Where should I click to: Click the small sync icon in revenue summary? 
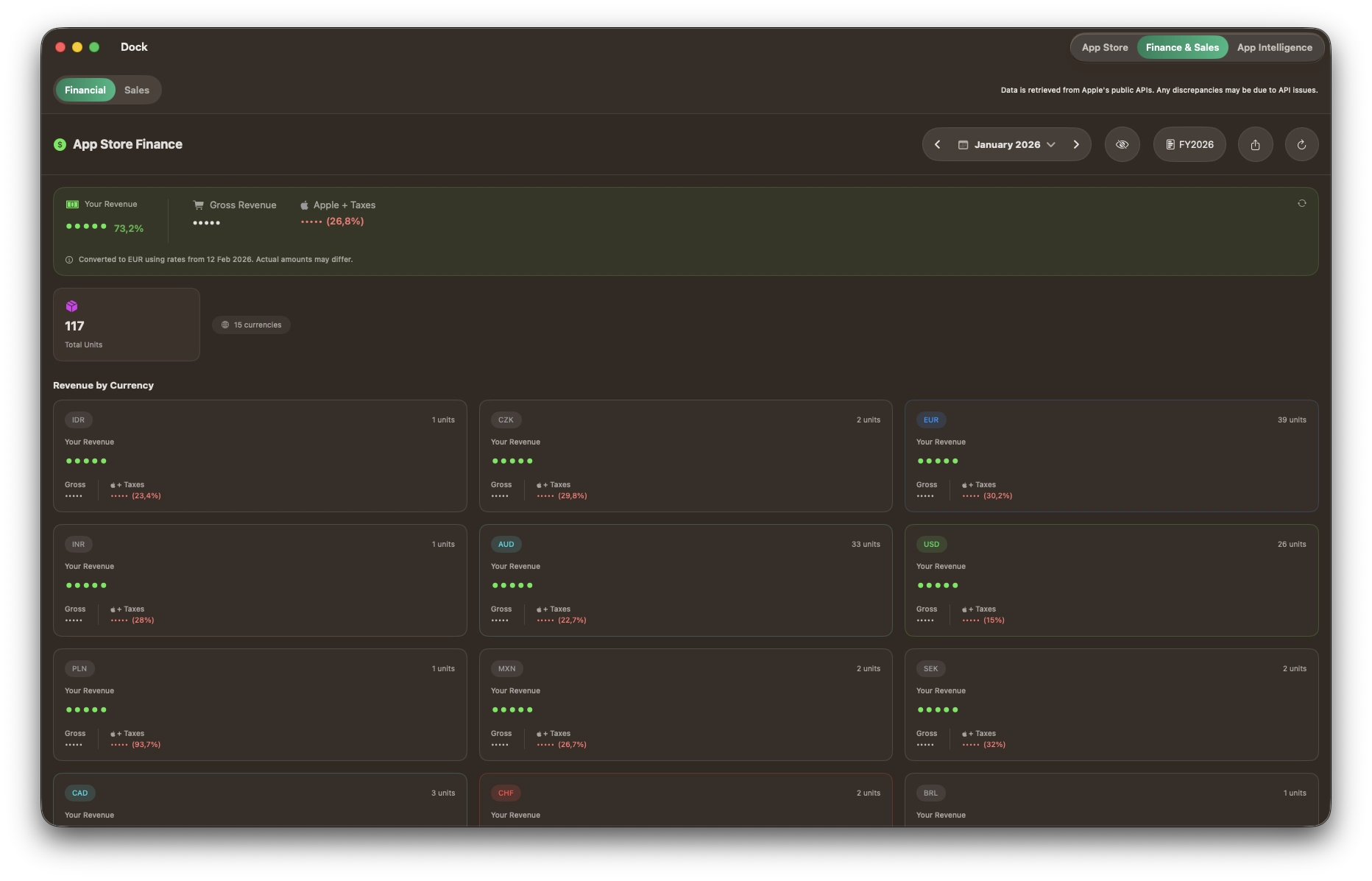coord(1301,203)
